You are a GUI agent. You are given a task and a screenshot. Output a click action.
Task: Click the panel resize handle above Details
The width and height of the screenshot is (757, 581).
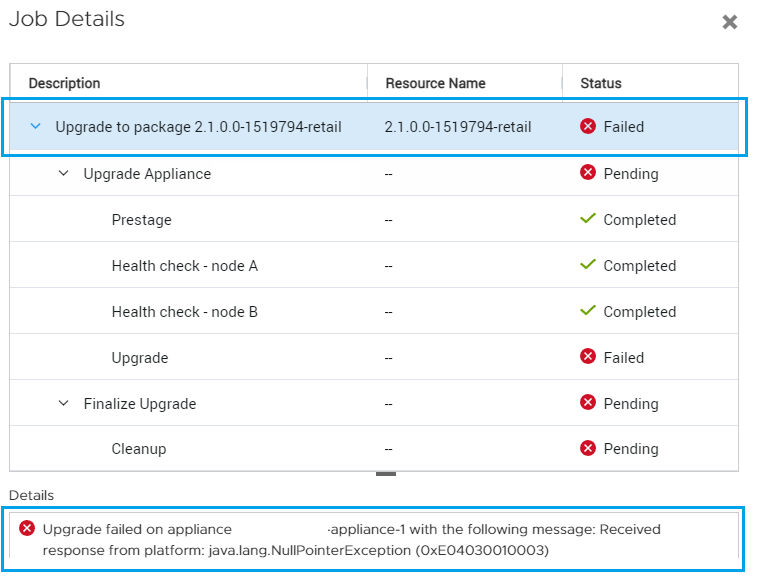386,474
